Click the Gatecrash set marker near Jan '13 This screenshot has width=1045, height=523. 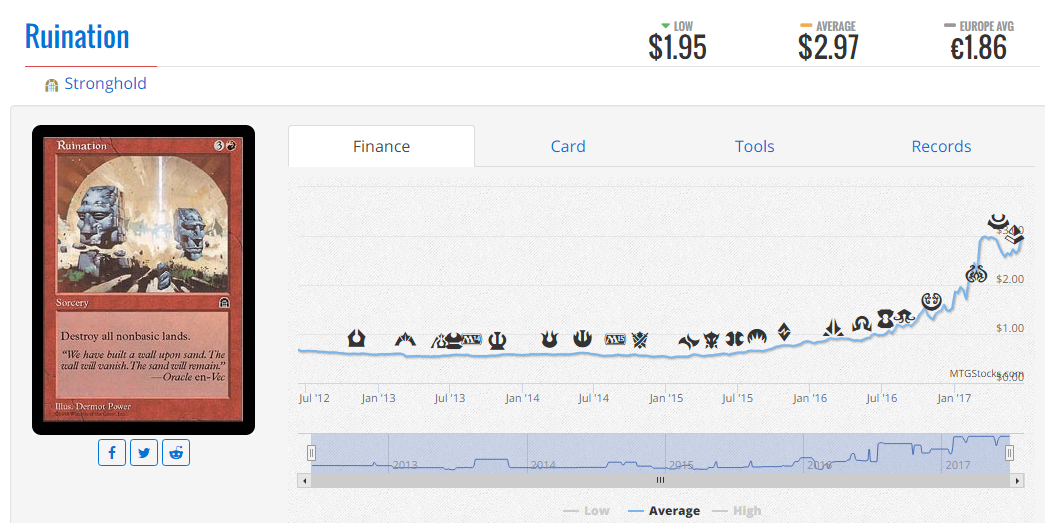[x=405, y=340]
